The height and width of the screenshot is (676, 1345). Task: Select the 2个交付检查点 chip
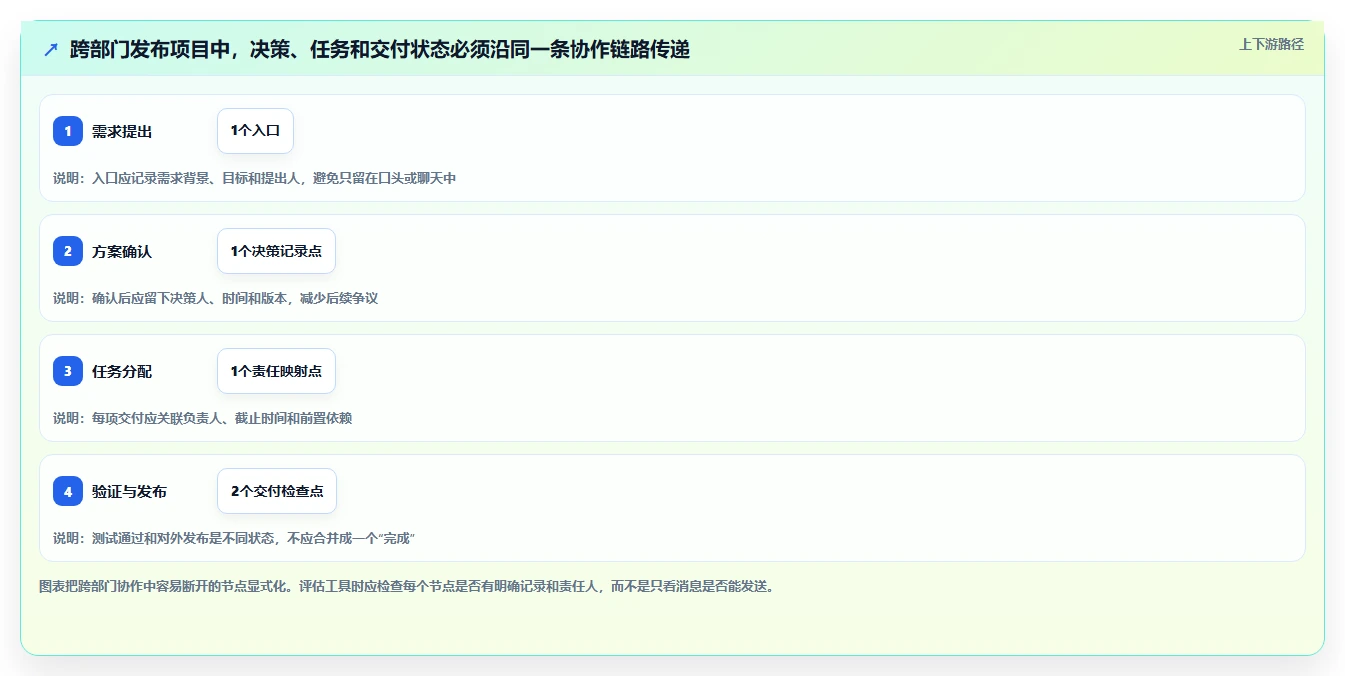point(277,491)
